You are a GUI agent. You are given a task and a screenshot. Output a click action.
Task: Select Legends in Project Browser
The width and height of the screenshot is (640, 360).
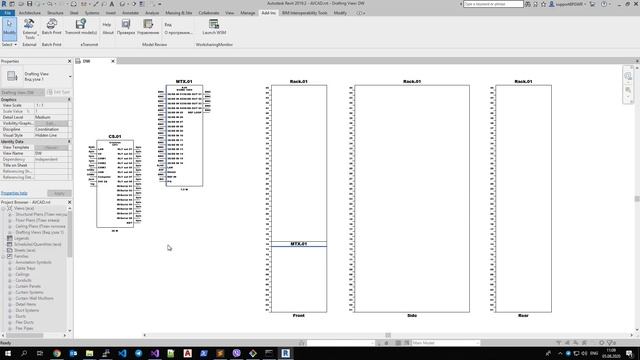coord(21,238)
